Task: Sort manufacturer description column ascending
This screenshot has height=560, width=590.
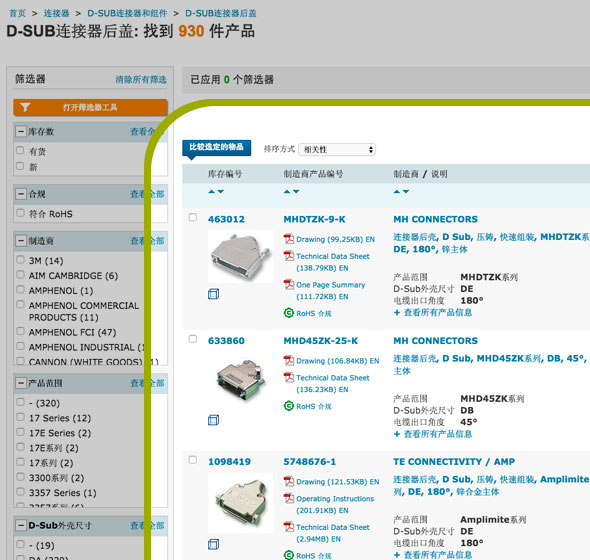Action: tap(397, 192)
